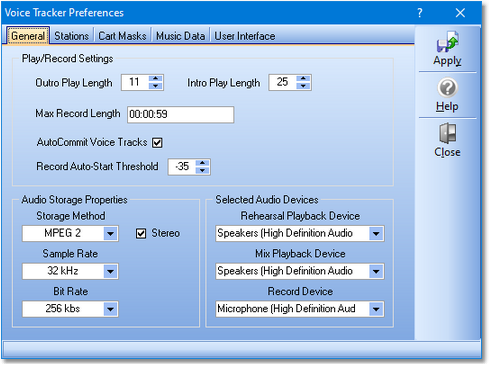
Task: Expand the Record Device dropdown
Action: point(376,309)
